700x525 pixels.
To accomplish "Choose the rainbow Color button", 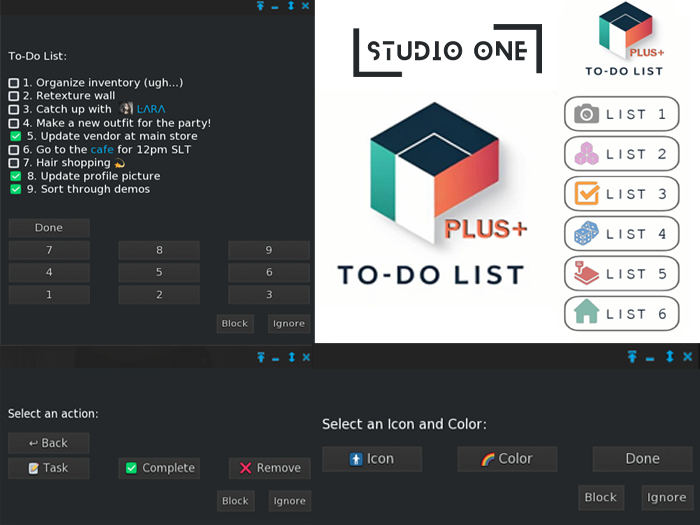I will click(507, 459).
